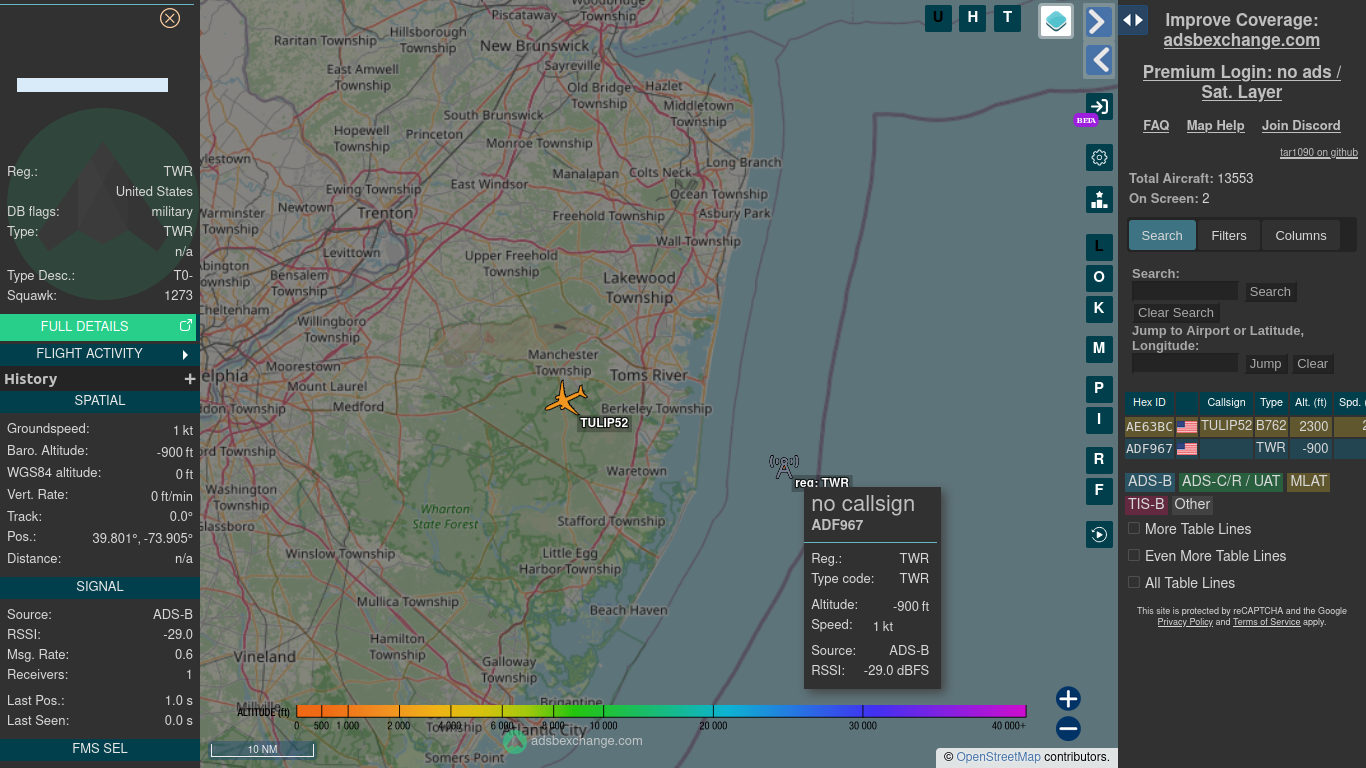This screenshot has width=1366, height=768.
Task: Sort table by Type column
Action: [1271, 402]
